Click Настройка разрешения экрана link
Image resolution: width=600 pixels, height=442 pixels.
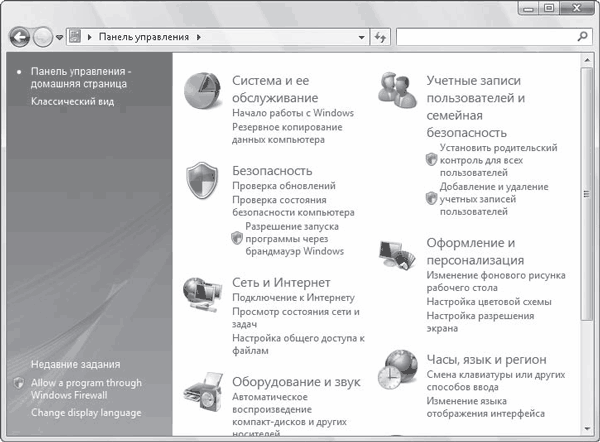[480, 322]
